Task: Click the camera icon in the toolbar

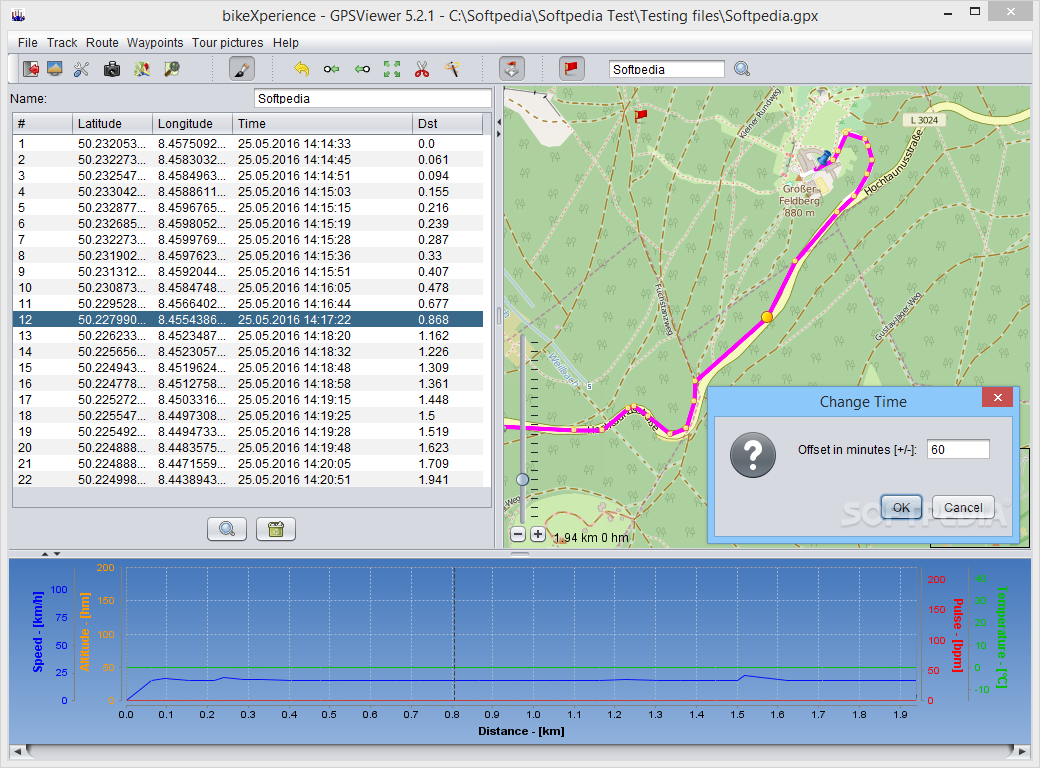Action: 112,69
